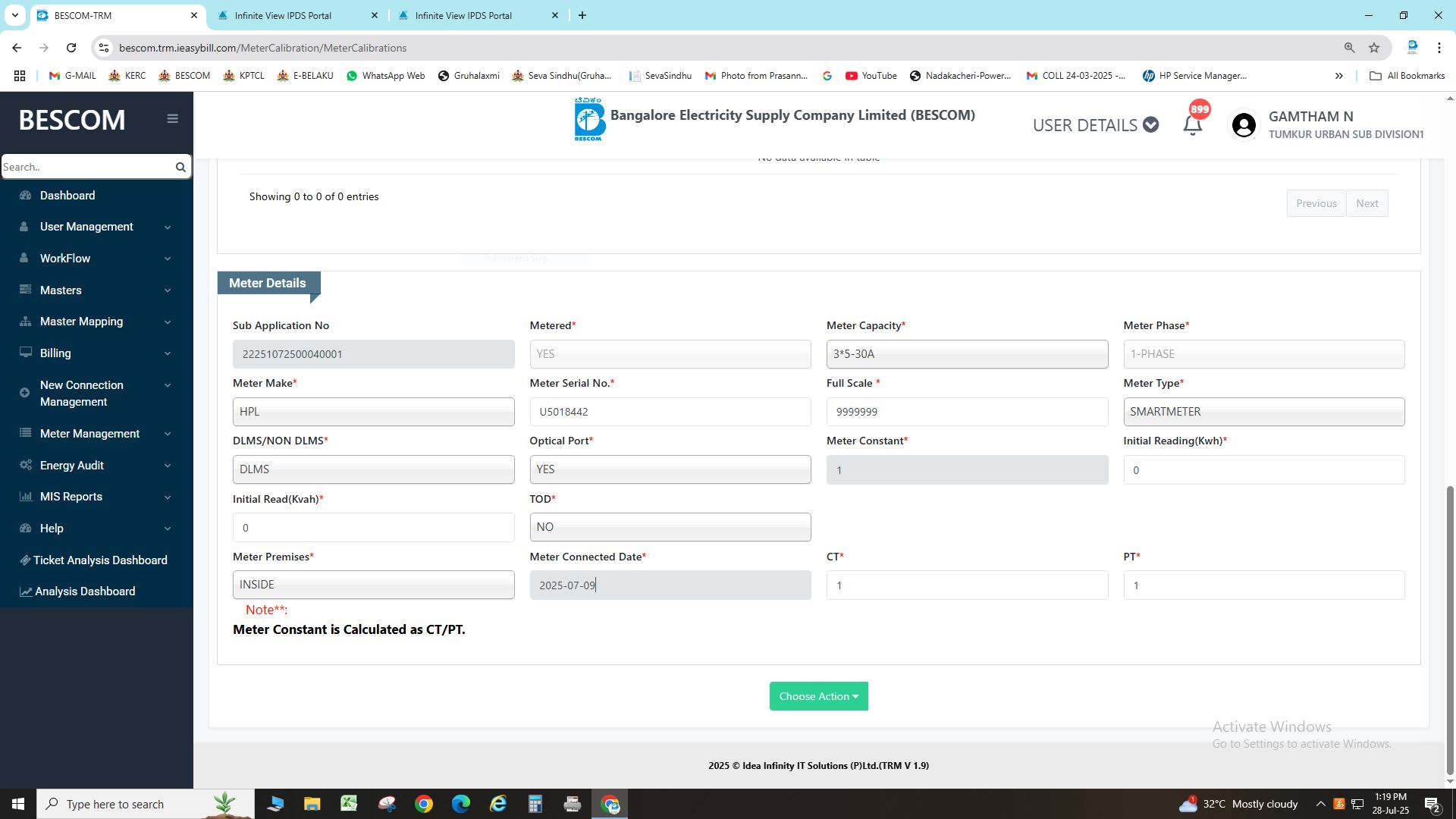Open Calculator from Windows taskbar
The height and width of the screenshot is (819, 1456).
click(x=535, y=804)
